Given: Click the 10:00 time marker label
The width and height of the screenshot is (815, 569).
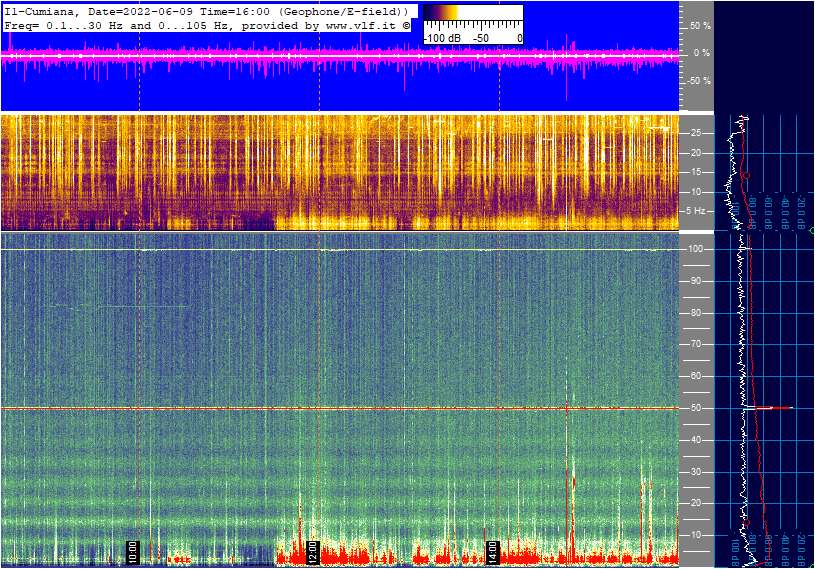Looking at the screenshot, I should click(133, 551).
